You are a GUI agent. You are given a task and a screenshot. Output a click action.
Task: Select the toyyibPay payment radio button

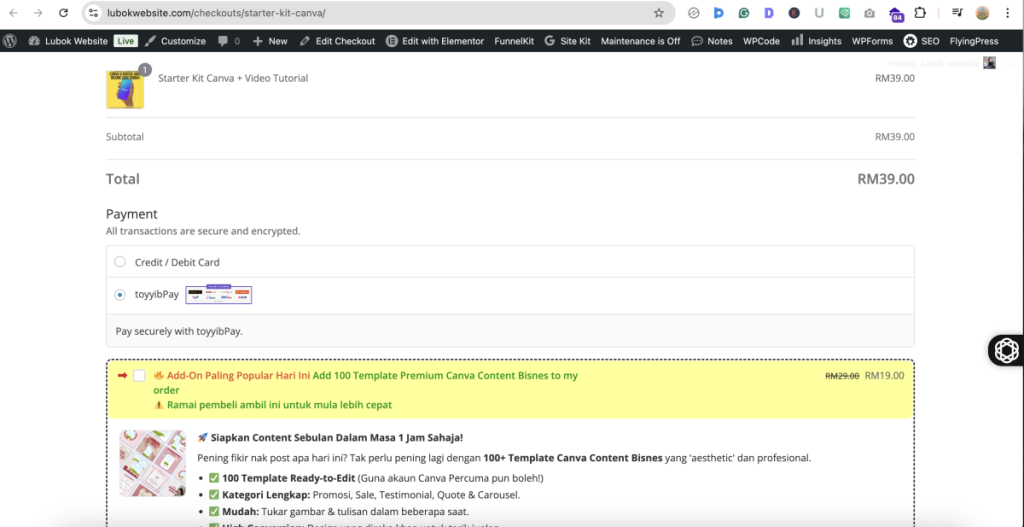click(120, 295)
